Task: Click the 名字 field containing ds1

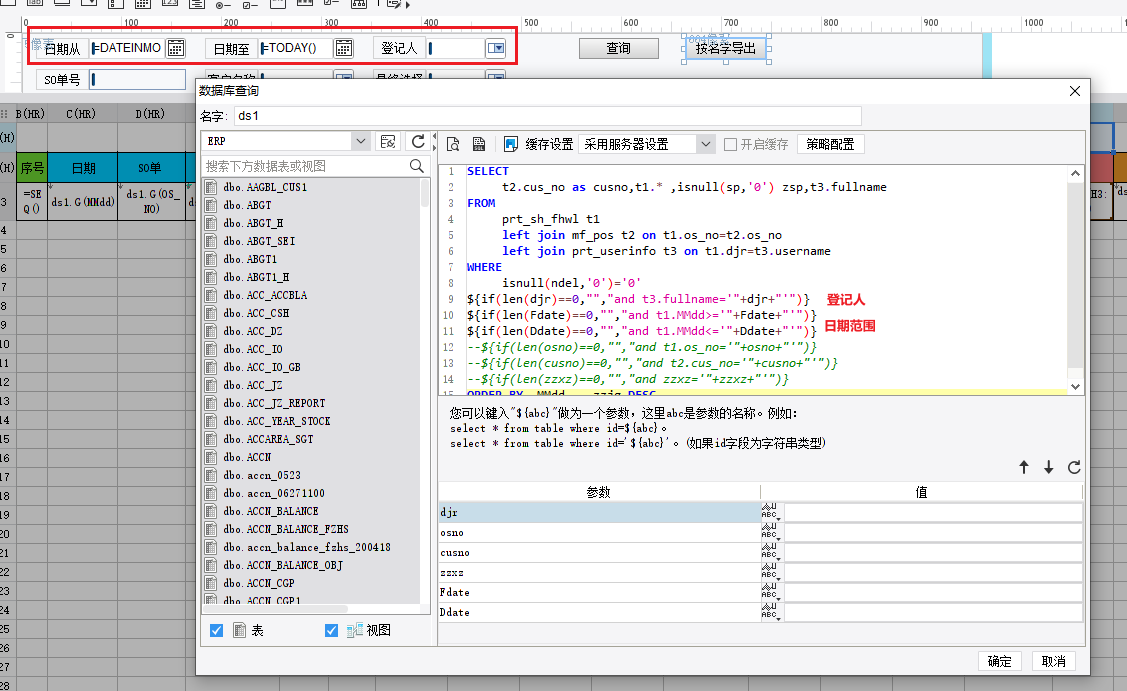Action: tap(548, 116)
